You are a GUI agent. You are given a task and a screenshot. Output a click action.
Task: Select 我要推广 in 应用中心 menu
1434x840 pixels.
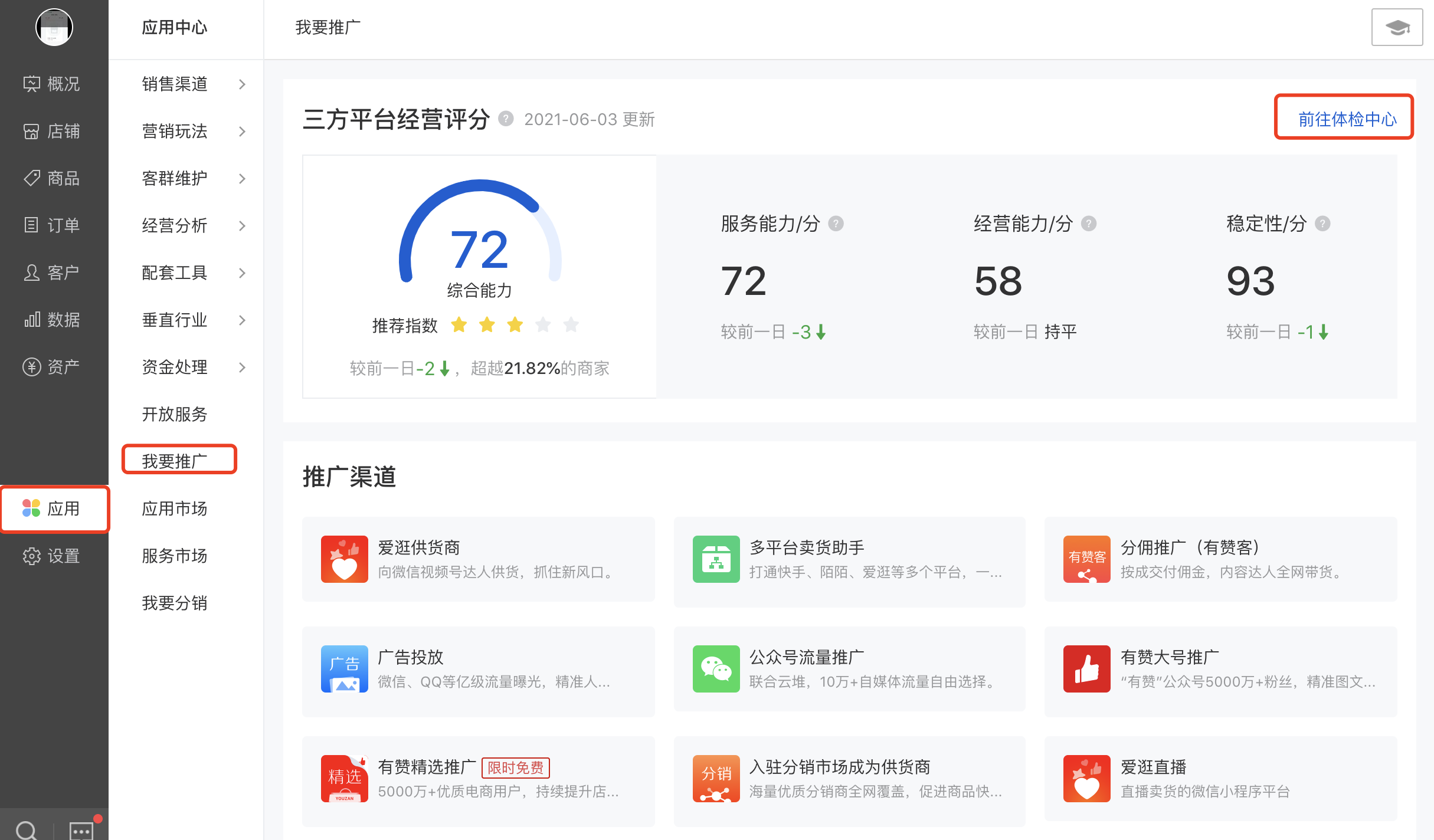pyautogui.click(x=175, y=461)
